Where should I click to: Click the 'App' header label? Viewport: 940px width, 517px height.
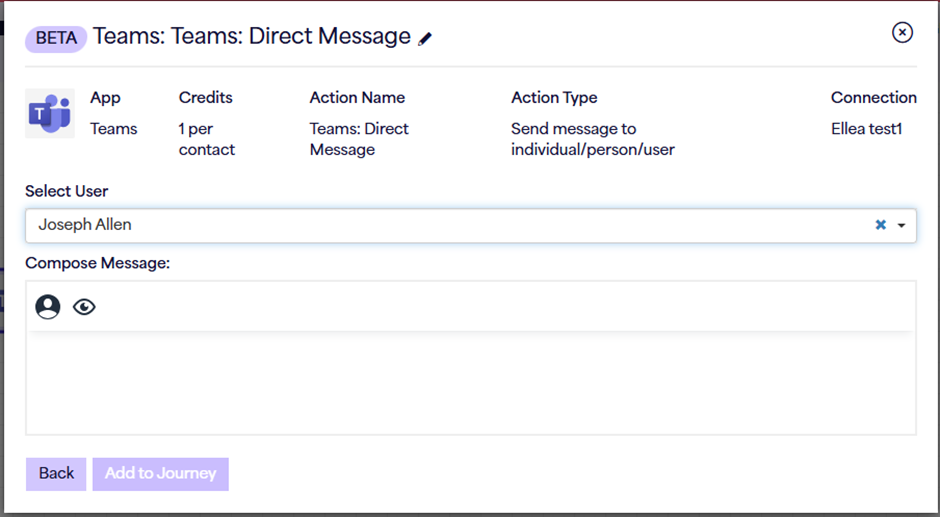[106, 98]
